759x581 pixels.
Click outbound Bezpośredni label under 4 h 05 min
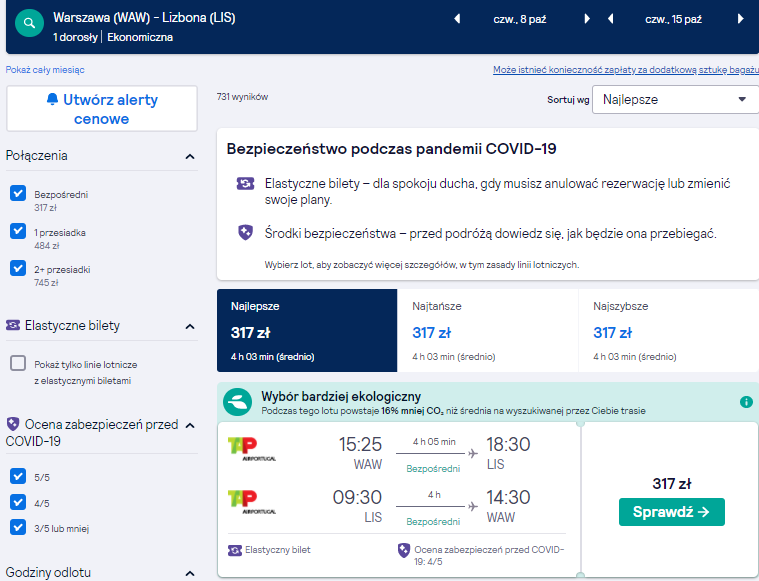pyautogui.click(x=433, y=469)
